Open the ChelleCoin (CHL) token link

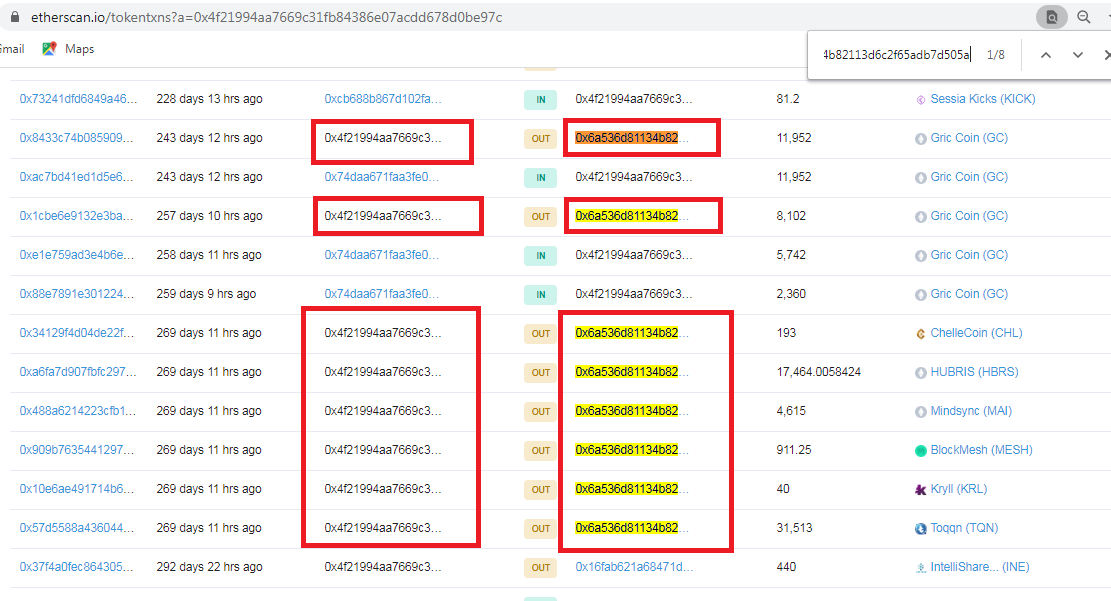[x=976, y=332]
